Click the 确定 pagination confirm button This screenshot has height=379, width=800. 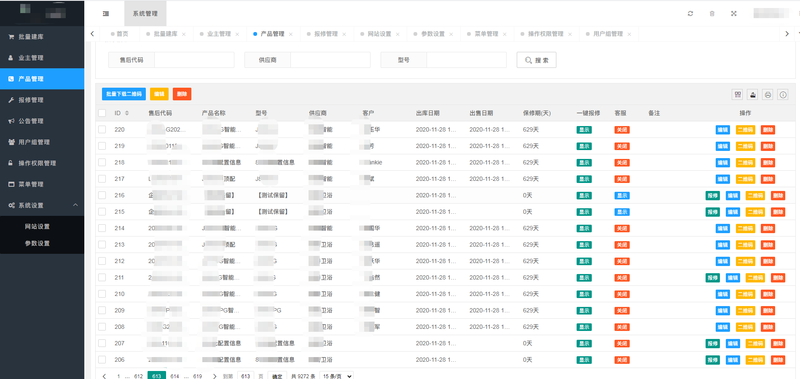point(277,376)
